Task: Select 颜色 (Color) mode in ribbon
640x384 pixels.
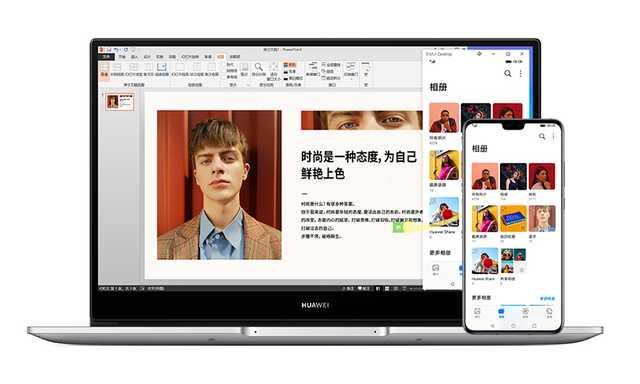Action: (289, 64)
